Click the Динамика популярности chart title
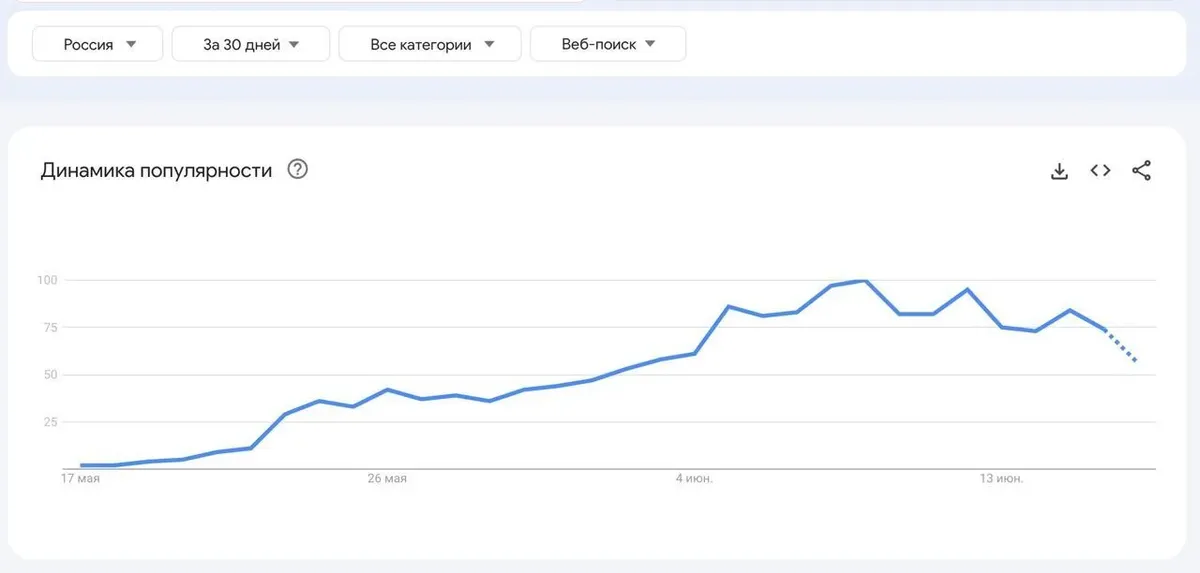This screenshot has height=573, width=1200. click(x=156, y=170)
